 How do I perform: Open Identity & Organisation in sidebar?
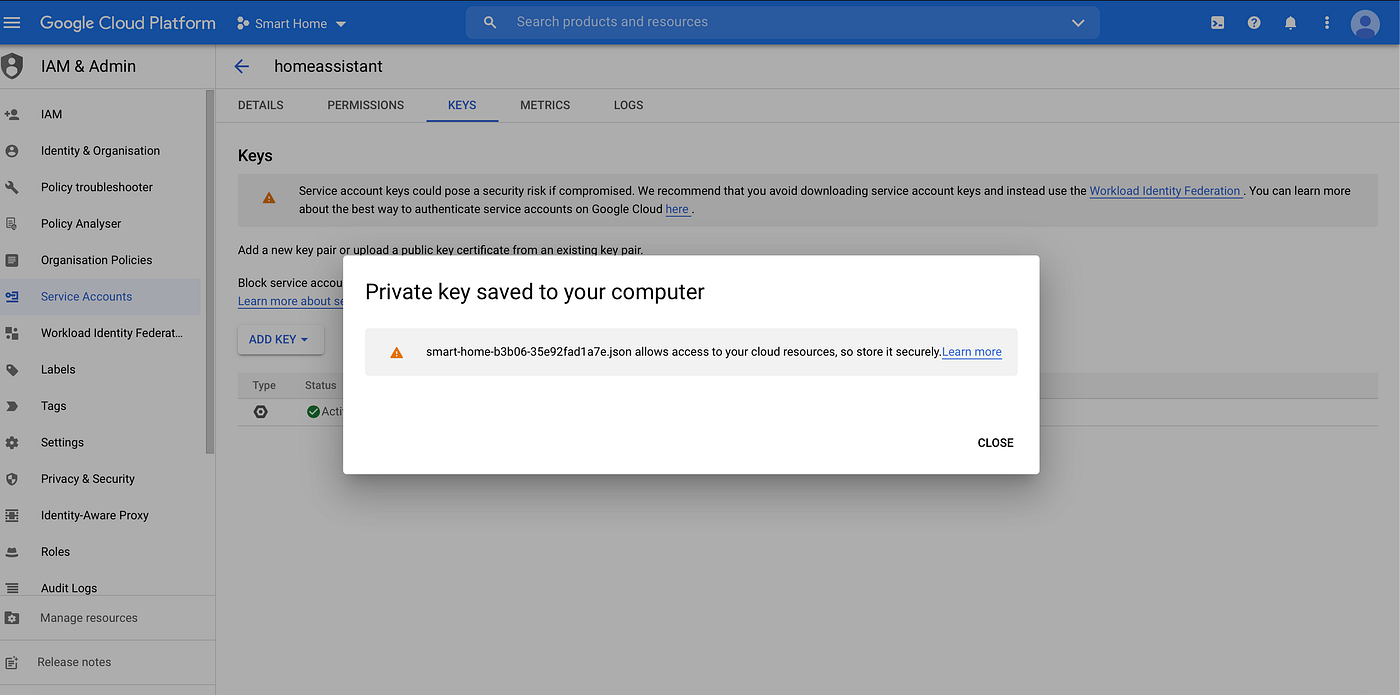pyautogui.click(x=100, y=151)
